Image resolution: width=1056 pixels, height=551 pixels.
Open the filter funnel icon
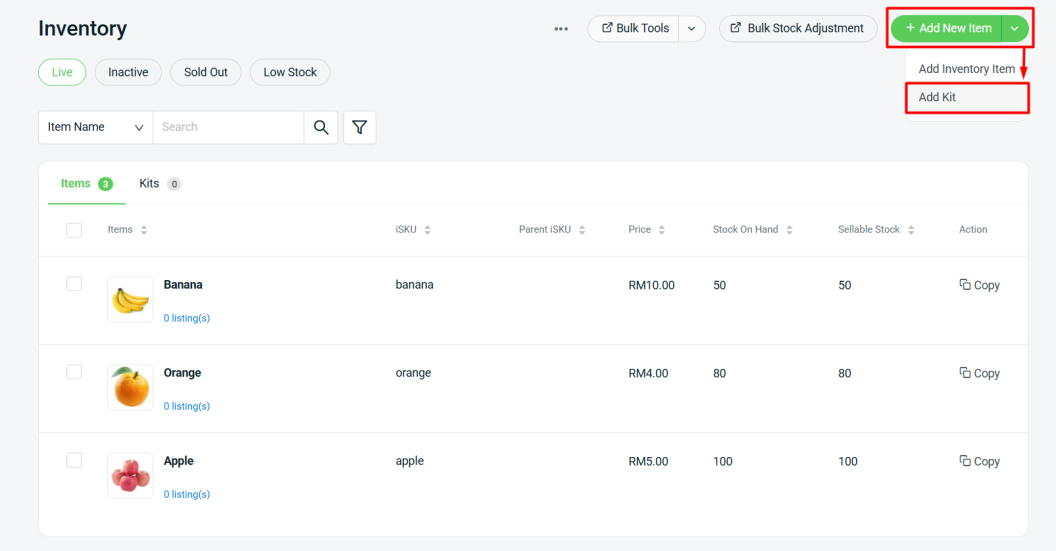tap(360, 127)
